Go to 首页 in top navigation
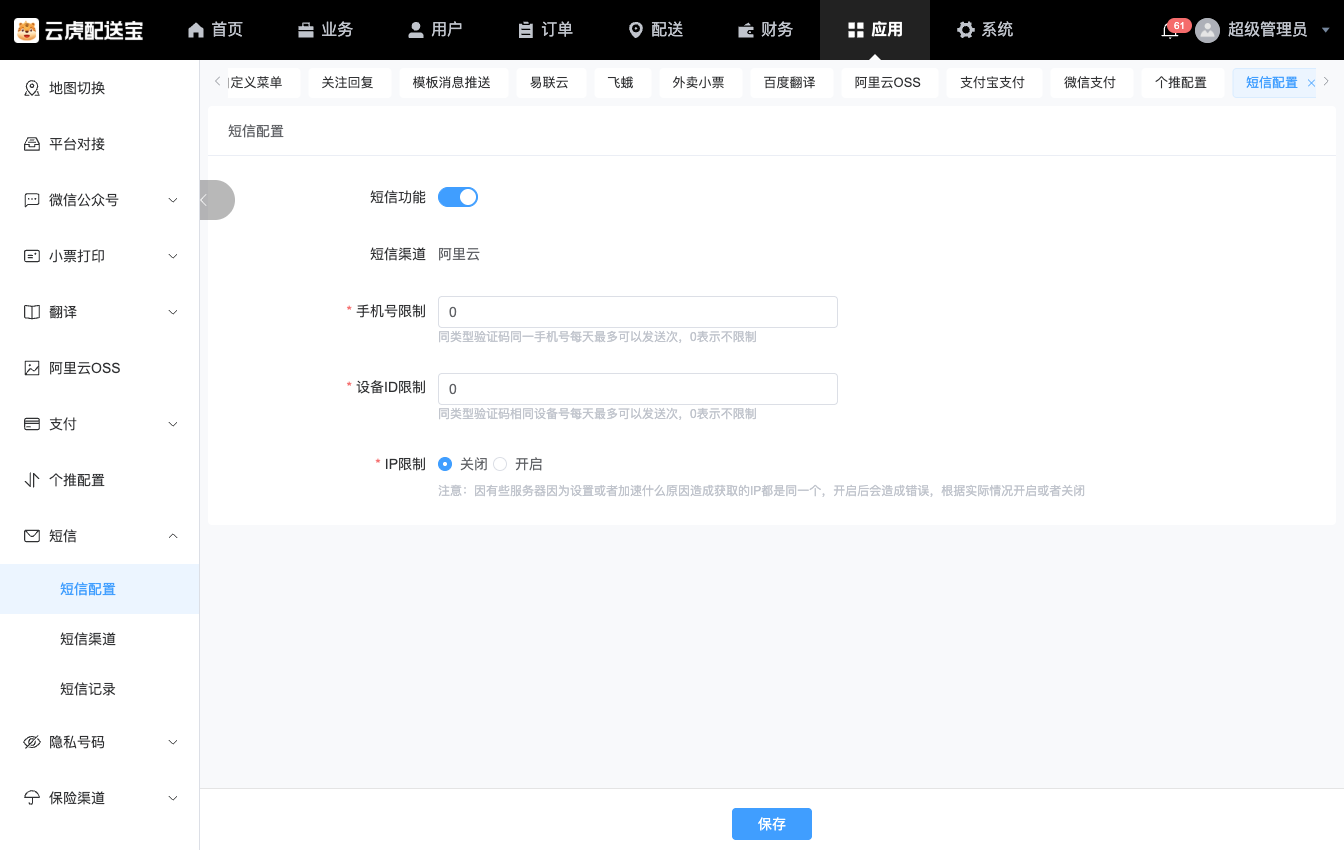Viewport: 1344px width, 850px height. [x=215, y=30]
